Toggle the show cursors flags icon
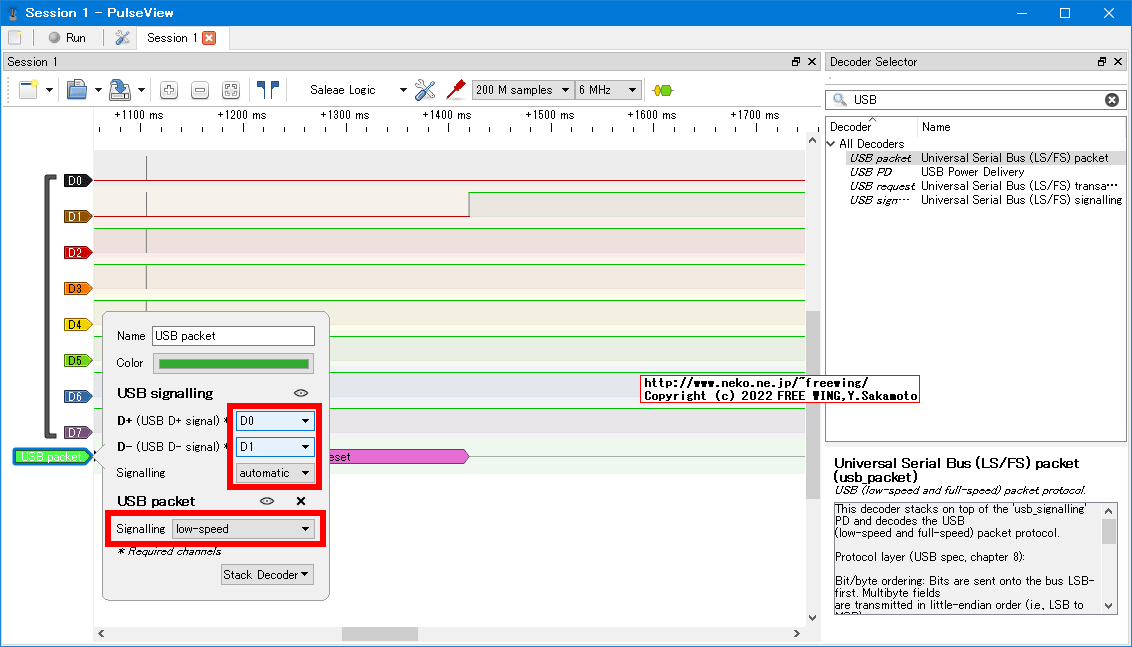Image resolution: width=1132 pixels, height=647 pixels. tap(268, 89)
